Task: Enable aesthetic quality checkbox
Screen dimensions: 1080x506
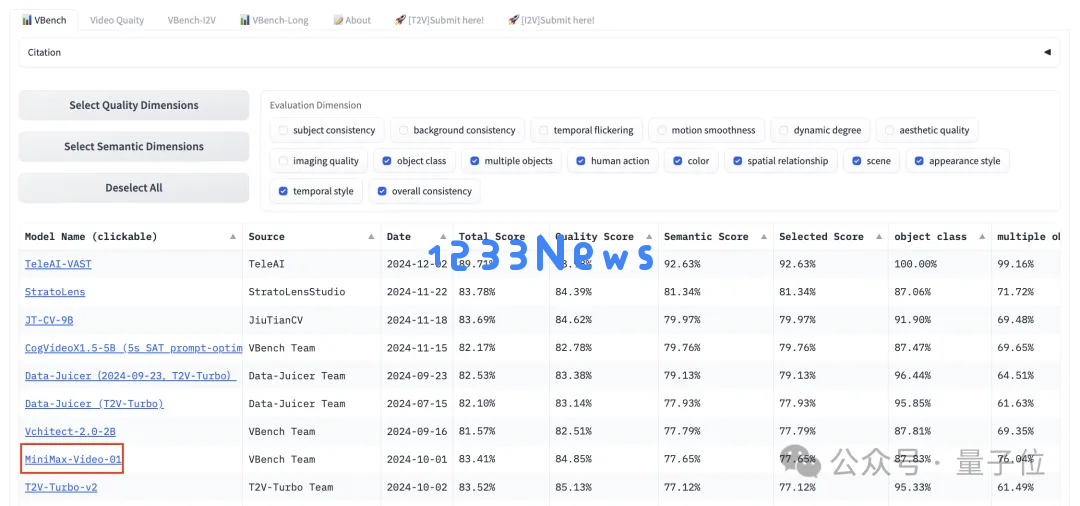Action: click(x=890, y=130)
